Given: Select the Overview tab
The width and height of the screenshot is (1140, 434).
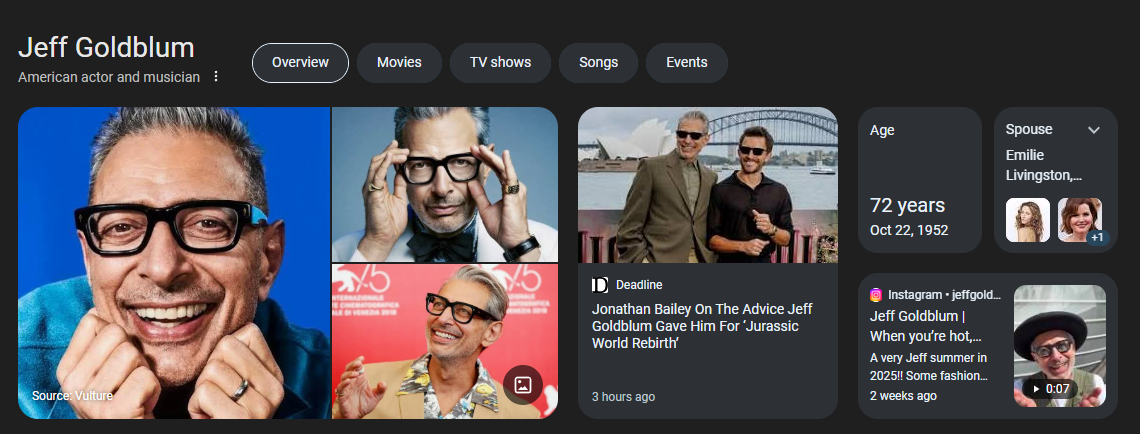Looking at the screenshot, I should point(300,63).
